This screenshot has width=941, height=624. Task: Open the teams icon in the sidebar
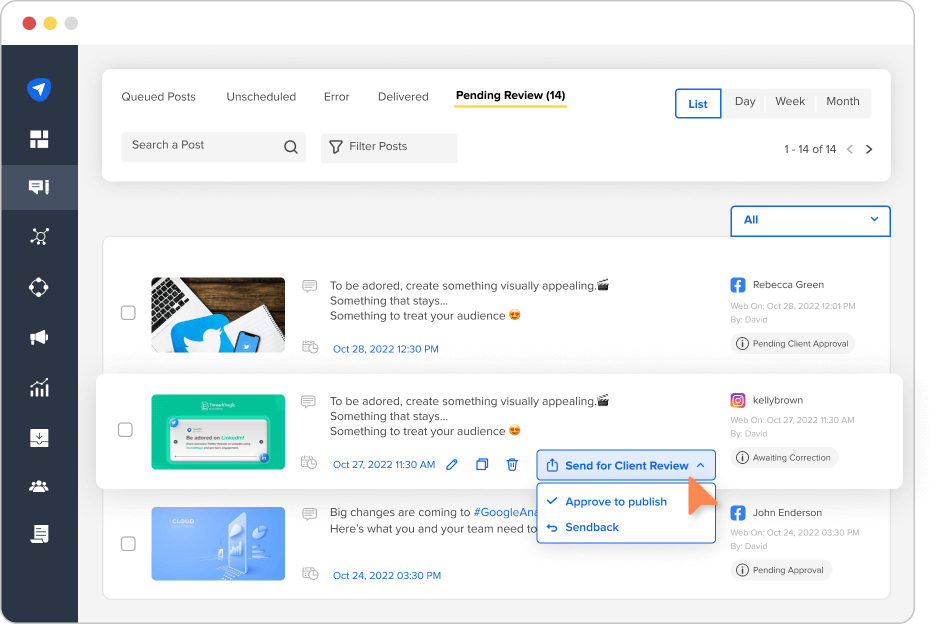(39, 487)
